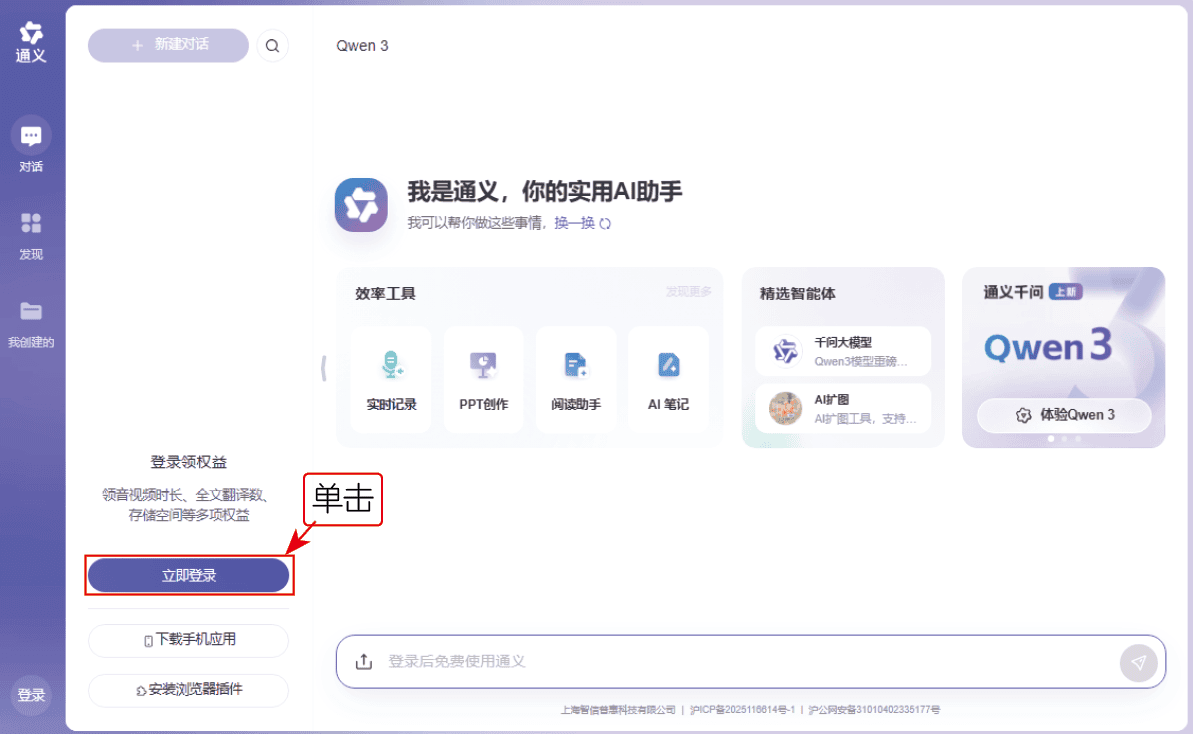Click the 发现更多 link

coord(689,292)
